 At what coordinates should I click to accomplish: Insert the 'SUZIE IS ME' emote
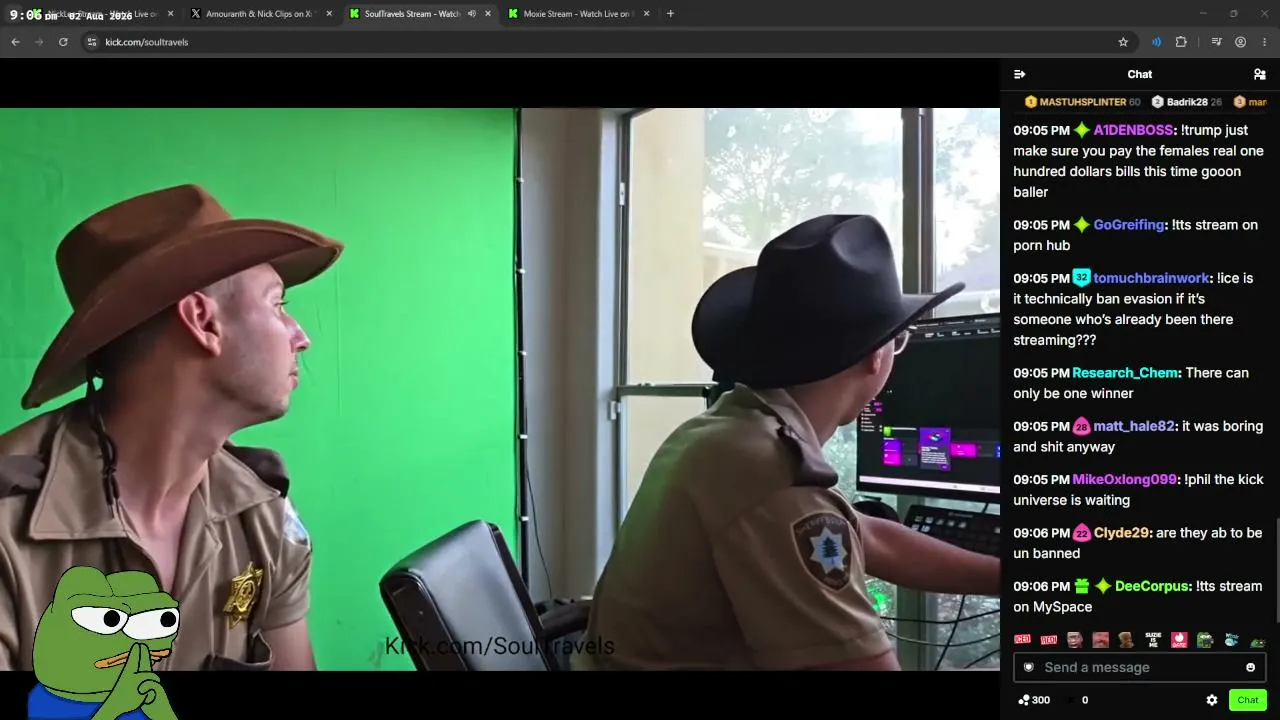coord(1153,640)
